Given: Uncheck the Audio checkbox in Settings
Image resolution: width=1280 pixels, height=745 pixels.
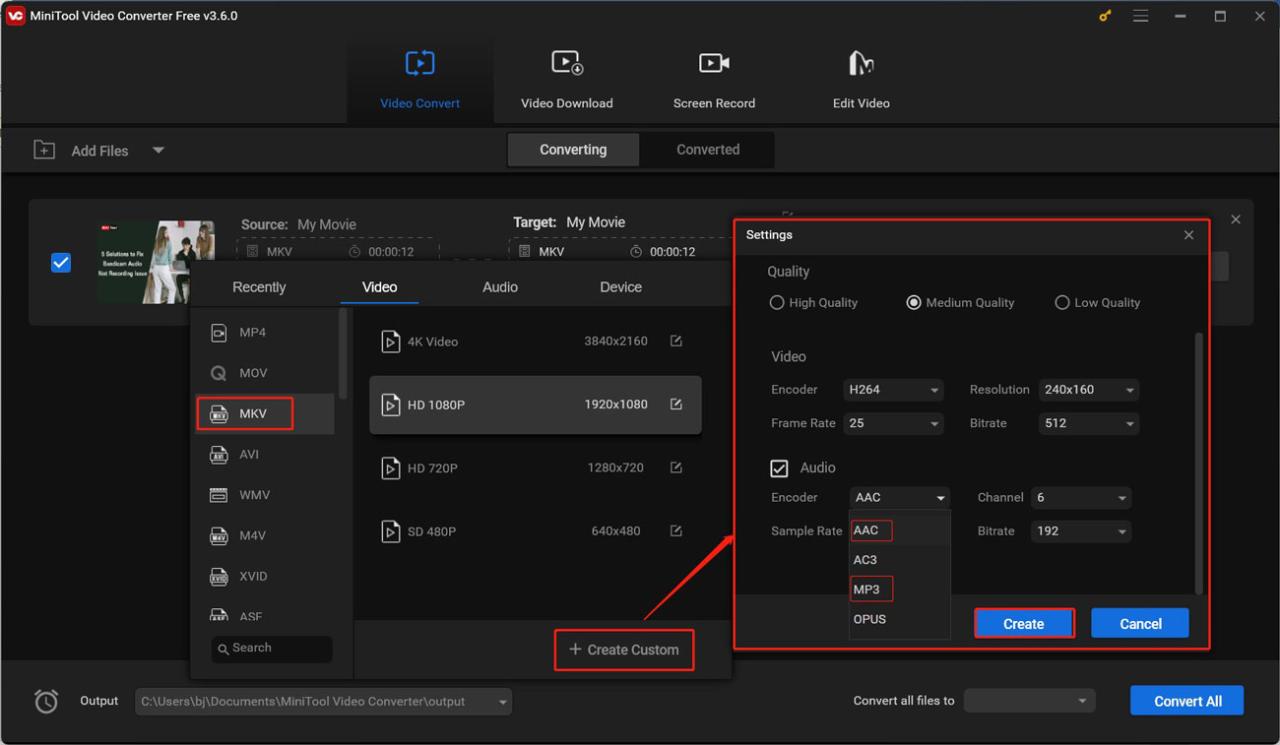Looking at the screenshot, I should pos(780,468).
